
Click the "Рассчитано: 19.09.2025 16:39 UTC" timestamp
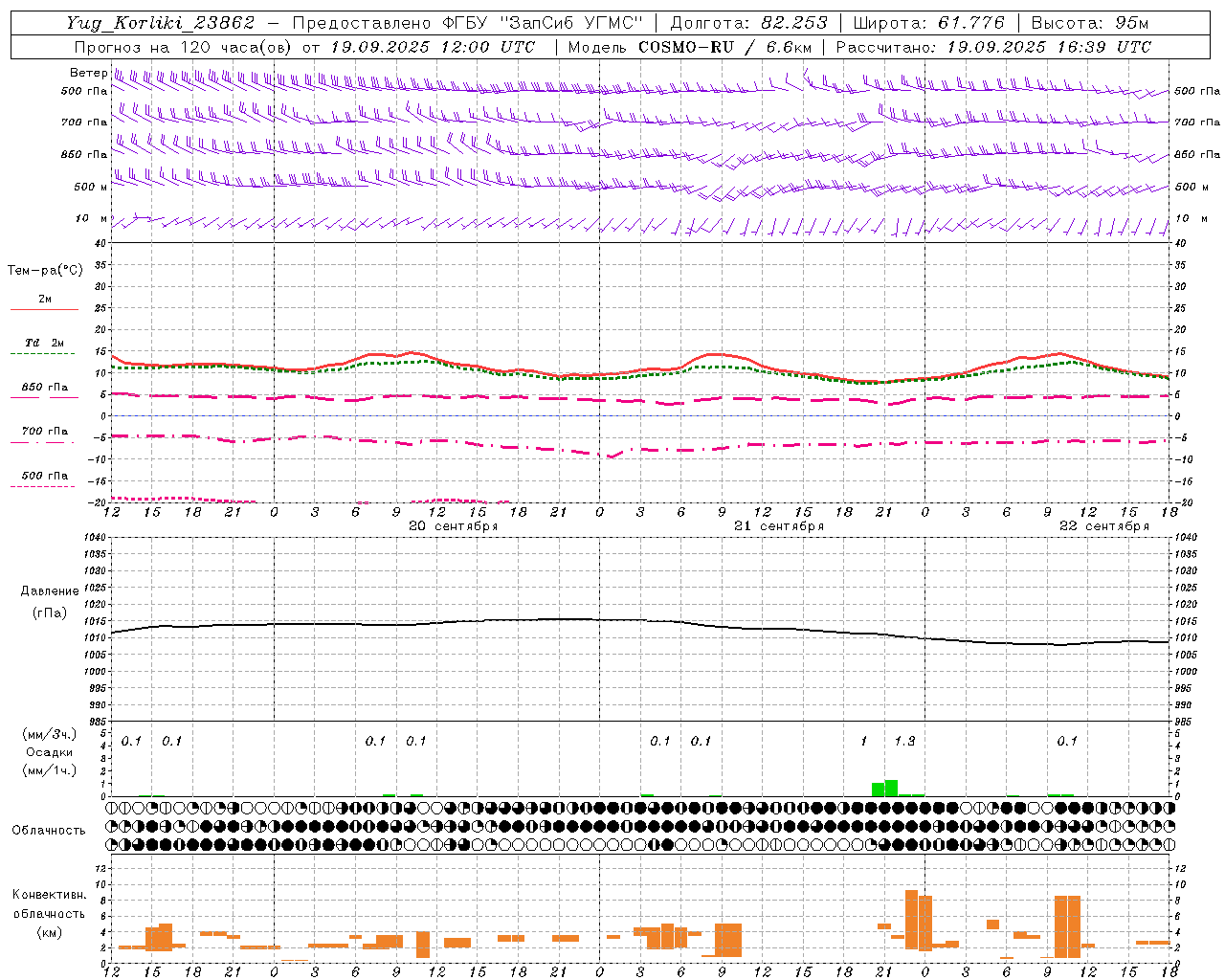tap(993, 47)
